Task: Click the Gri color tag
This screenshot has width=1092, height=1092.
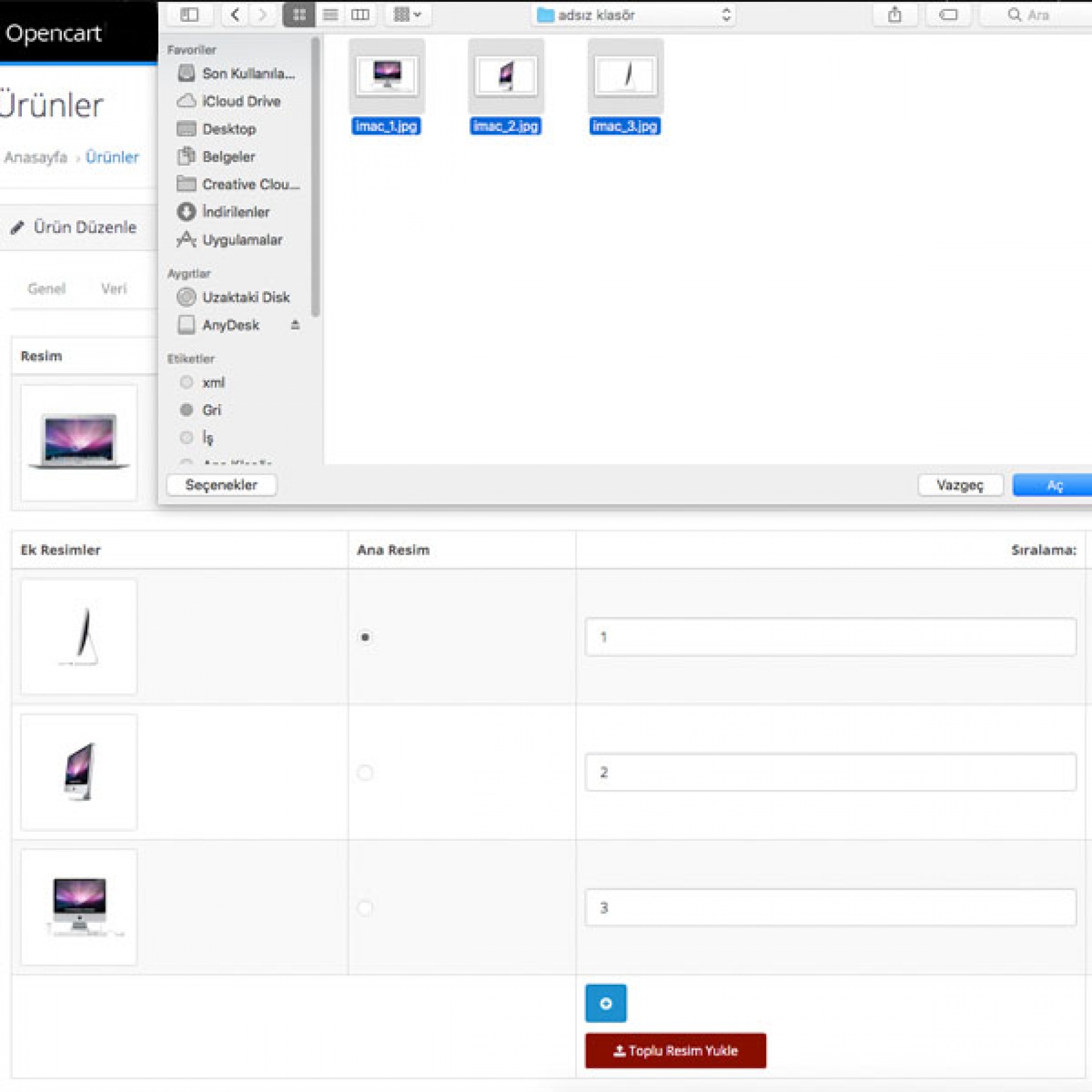Action: [211, 410]
